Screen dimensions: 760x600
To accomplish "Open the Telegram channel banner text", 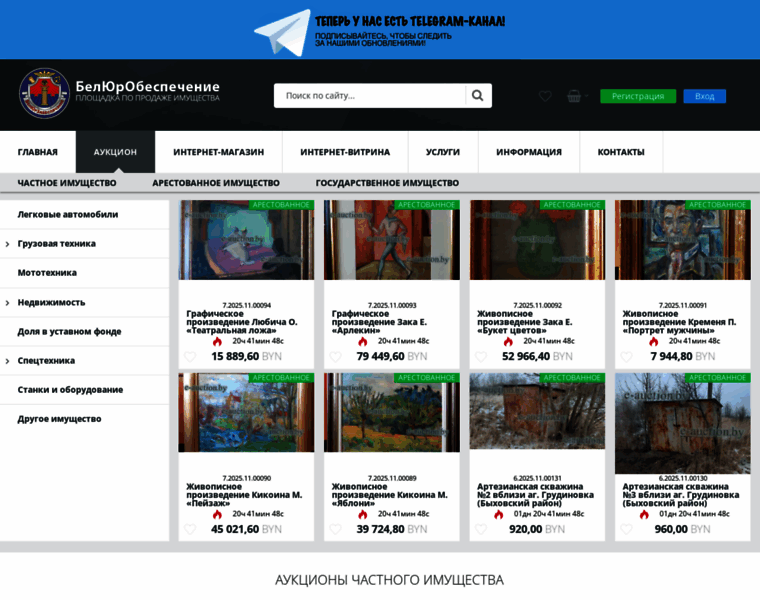I will (410, 31).
